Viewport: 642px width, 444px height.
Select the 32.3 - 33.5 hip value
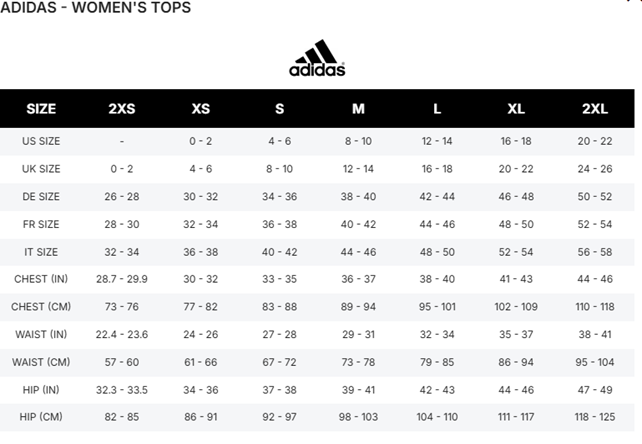click(x=122, y=389)
